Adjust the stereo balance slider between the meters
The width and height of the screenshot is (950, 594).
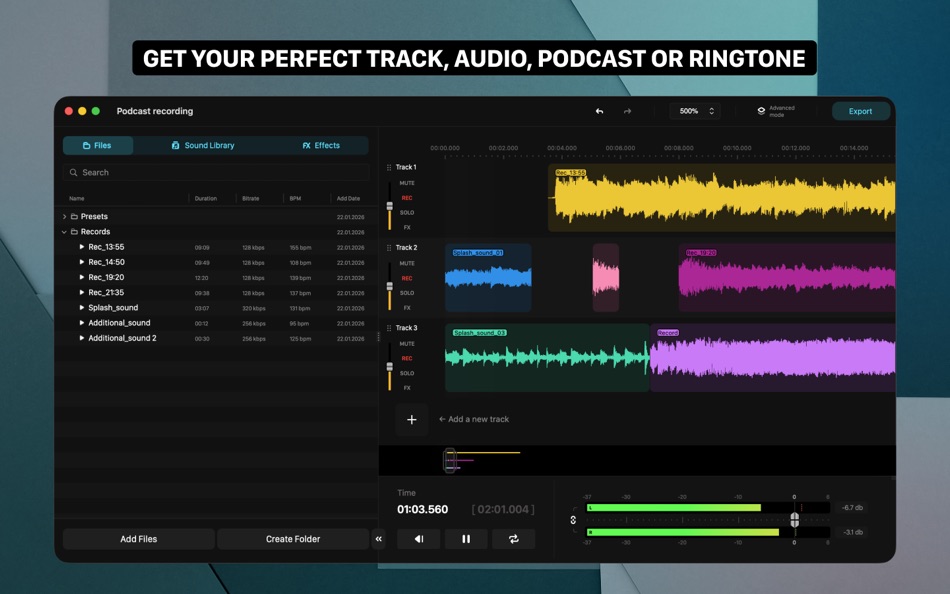coord(794,519)
